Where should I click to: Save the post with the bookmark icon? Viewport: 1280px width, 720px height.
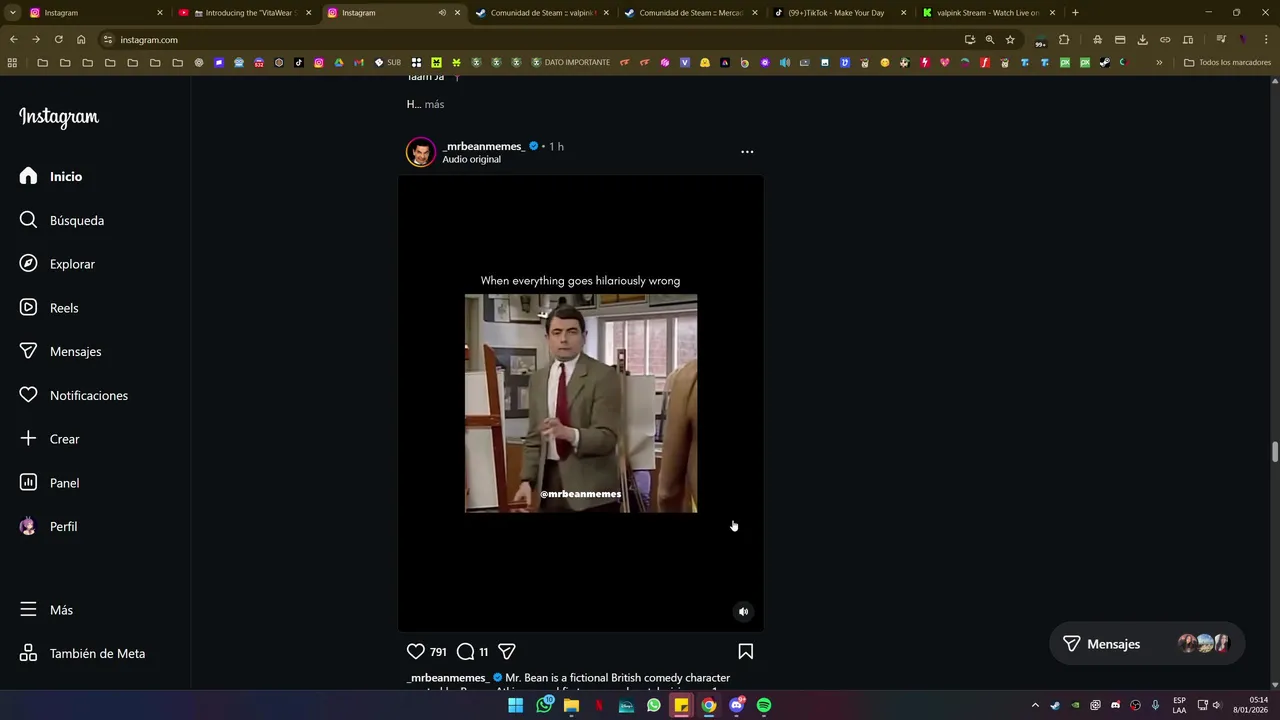click(746, 651)
